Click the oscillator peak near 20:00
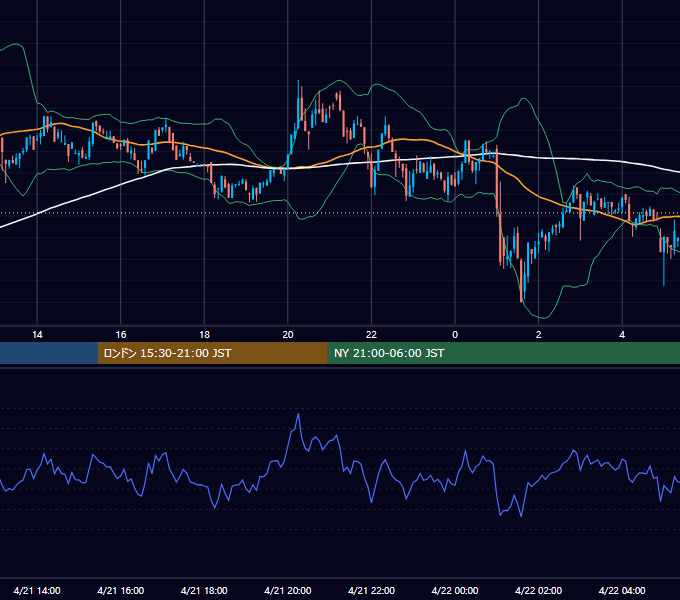This screenshot has width=680, height=600. coord(298,414)
